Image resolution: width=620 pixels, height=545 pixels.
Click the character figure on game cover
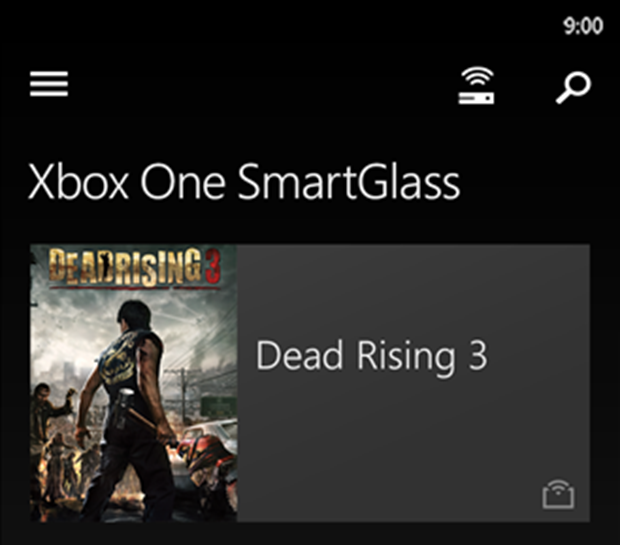coord(127,407)
